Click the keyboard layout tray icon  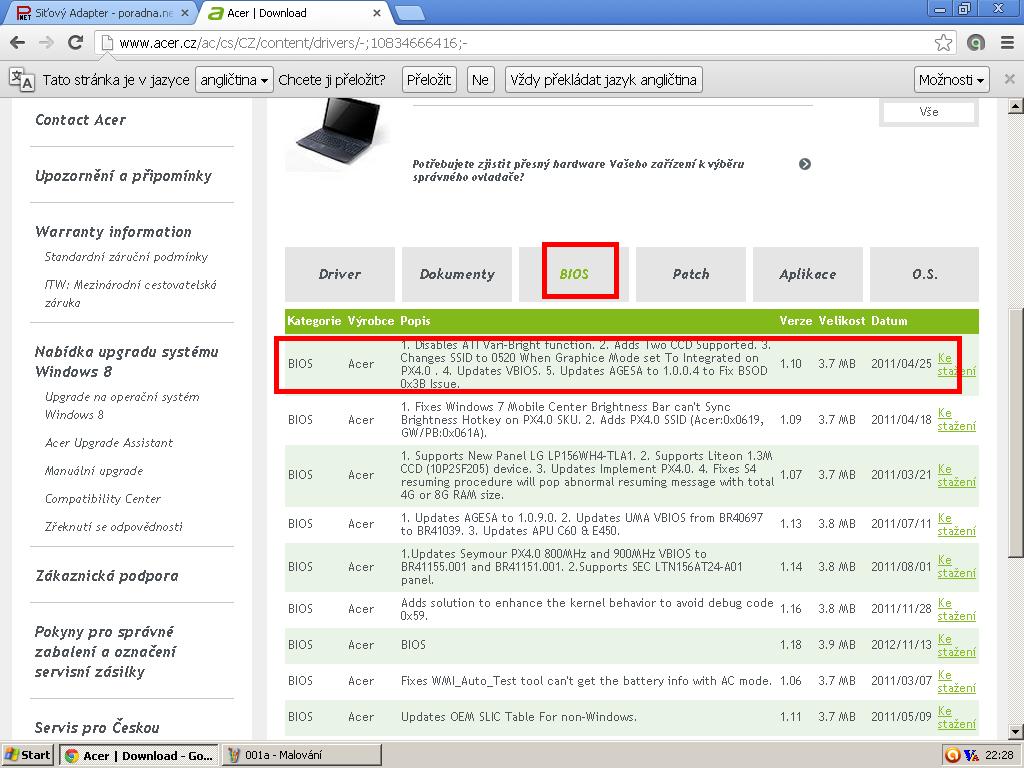pos(971,756)
